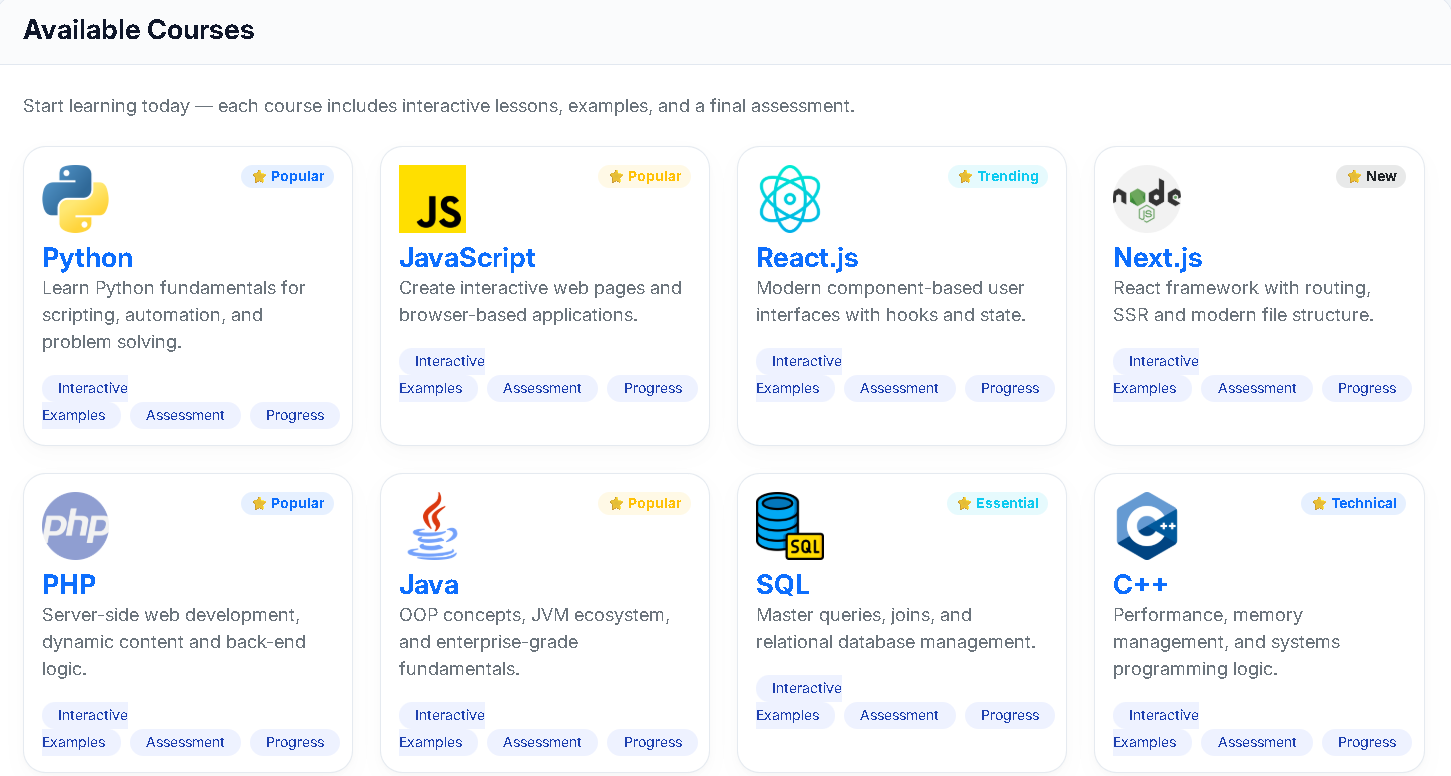This screenshot has height=776, width=1451.
Task: Select Interactive Examples tag on SQL card
Action: click(798, 702)
